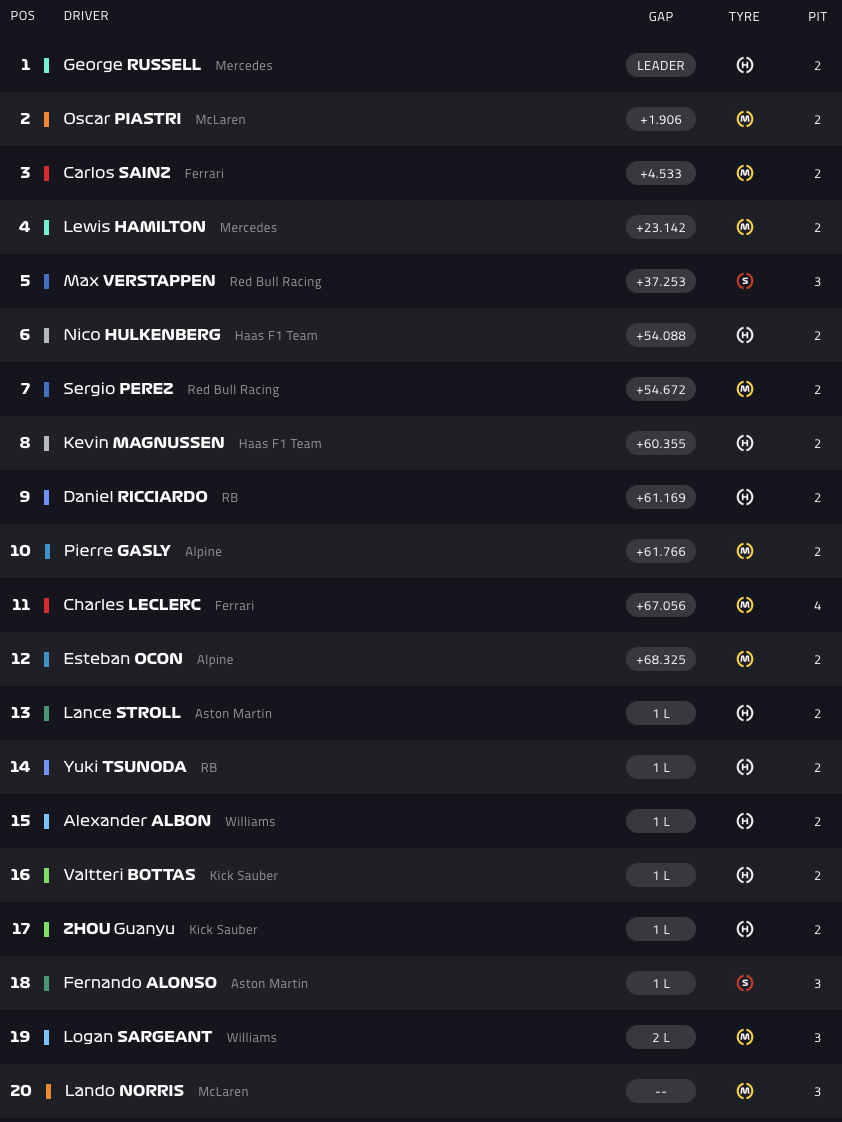
Task: Click the GAP column header
Action: pos(660,16)
